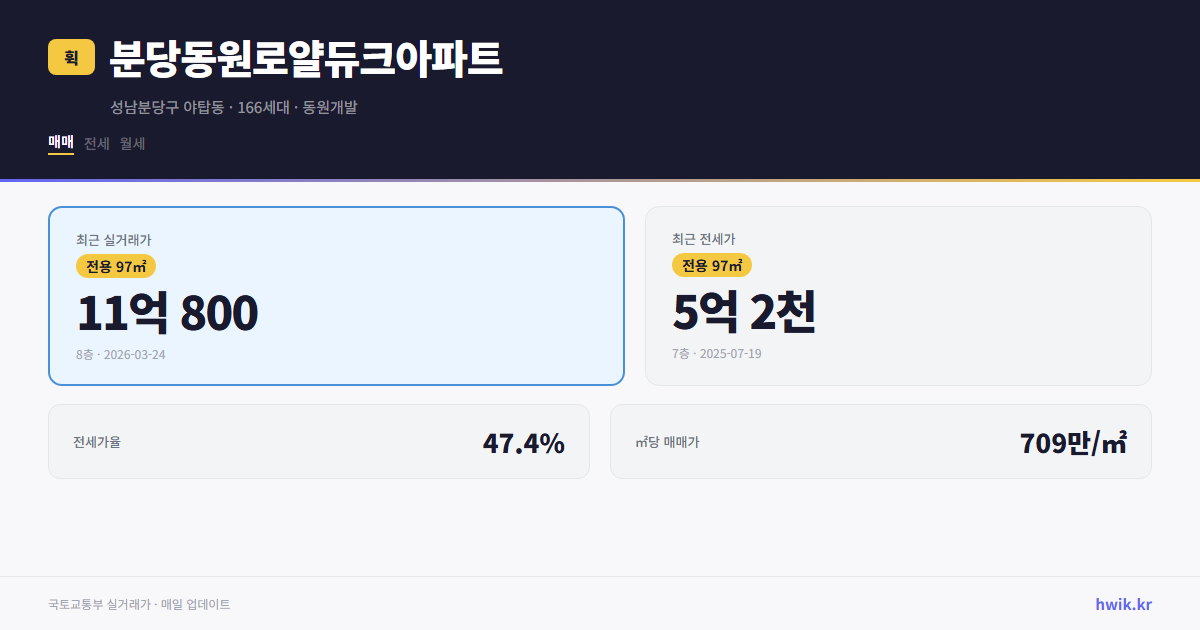Click the 5억 2천 jeonse price figure

(747, 313)
